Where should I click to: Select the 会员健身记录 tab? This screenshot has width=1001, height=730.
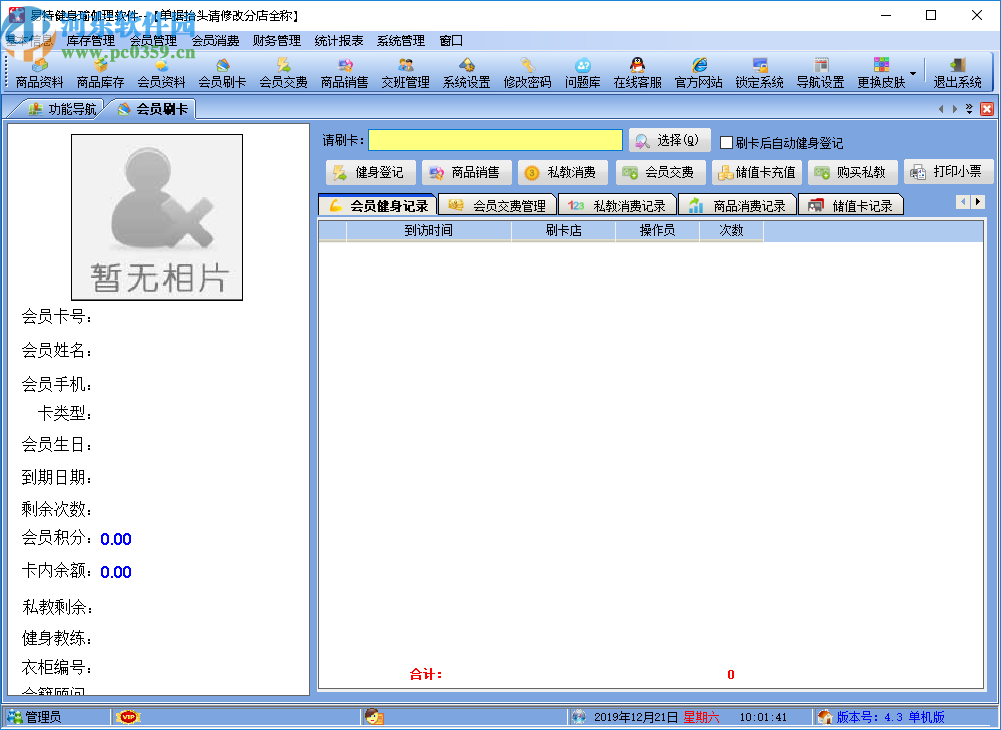coord(378,206)
